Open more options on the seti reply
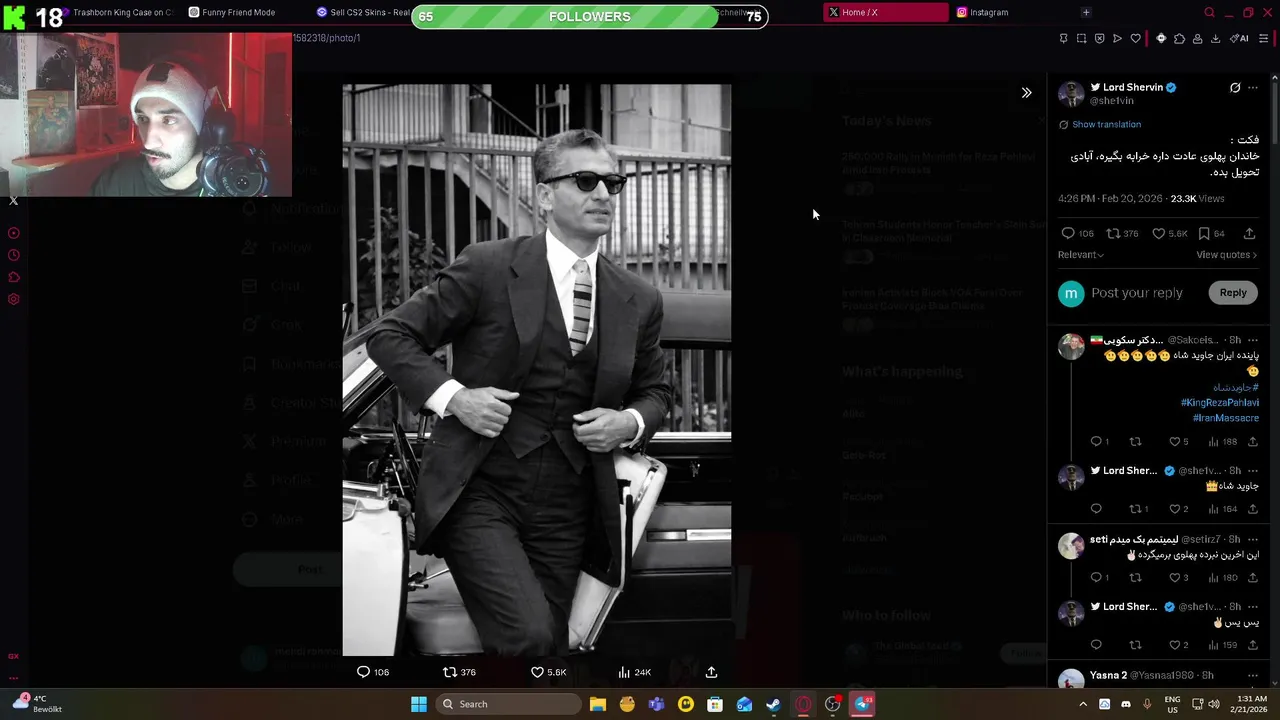Image resolution: width=1280 pixels, height=720 pixels. tap(1253, 540)
